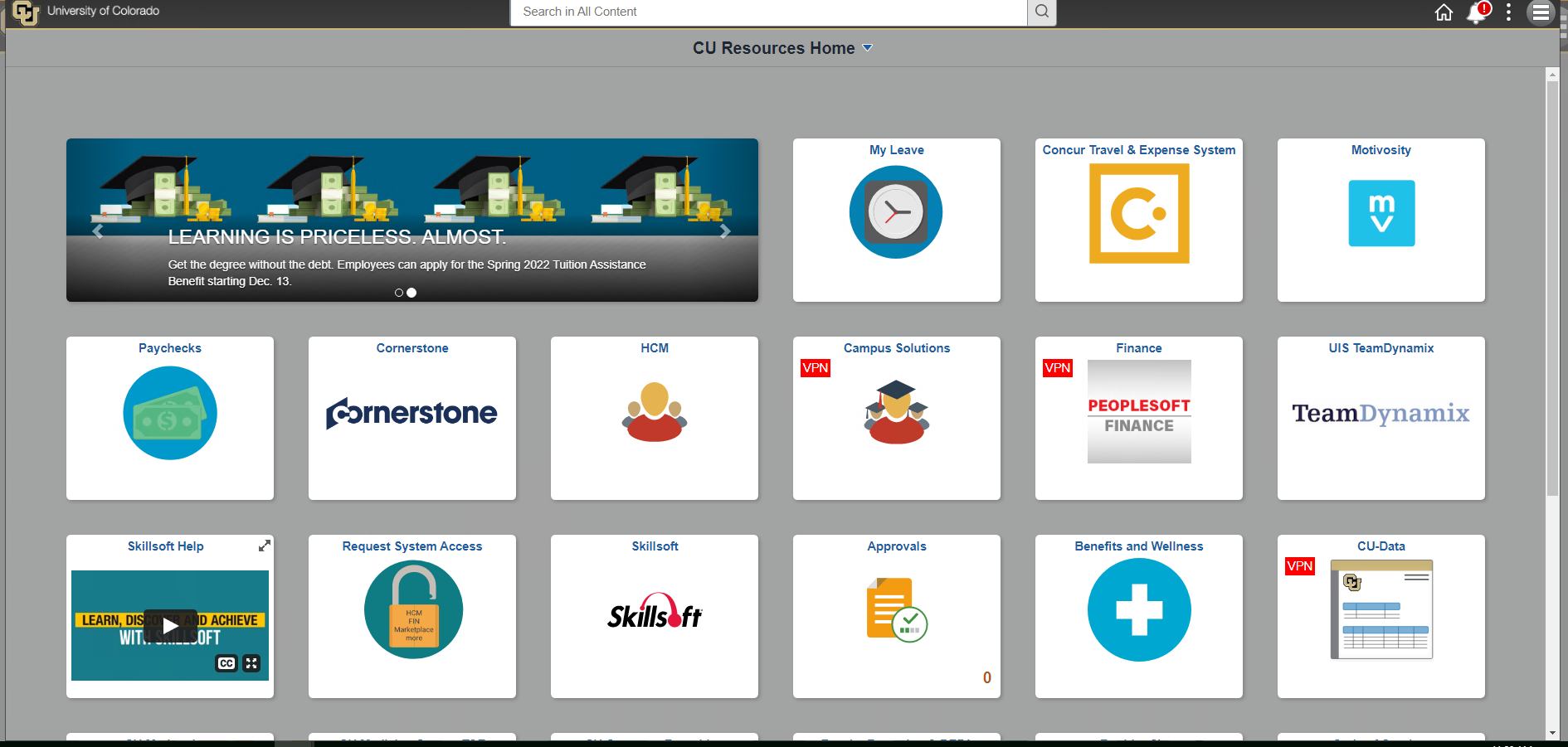This screenshot has height=747, width=1568.
Task: Open the Concur Travel & Expense tile
Action: pos(1138,213)
